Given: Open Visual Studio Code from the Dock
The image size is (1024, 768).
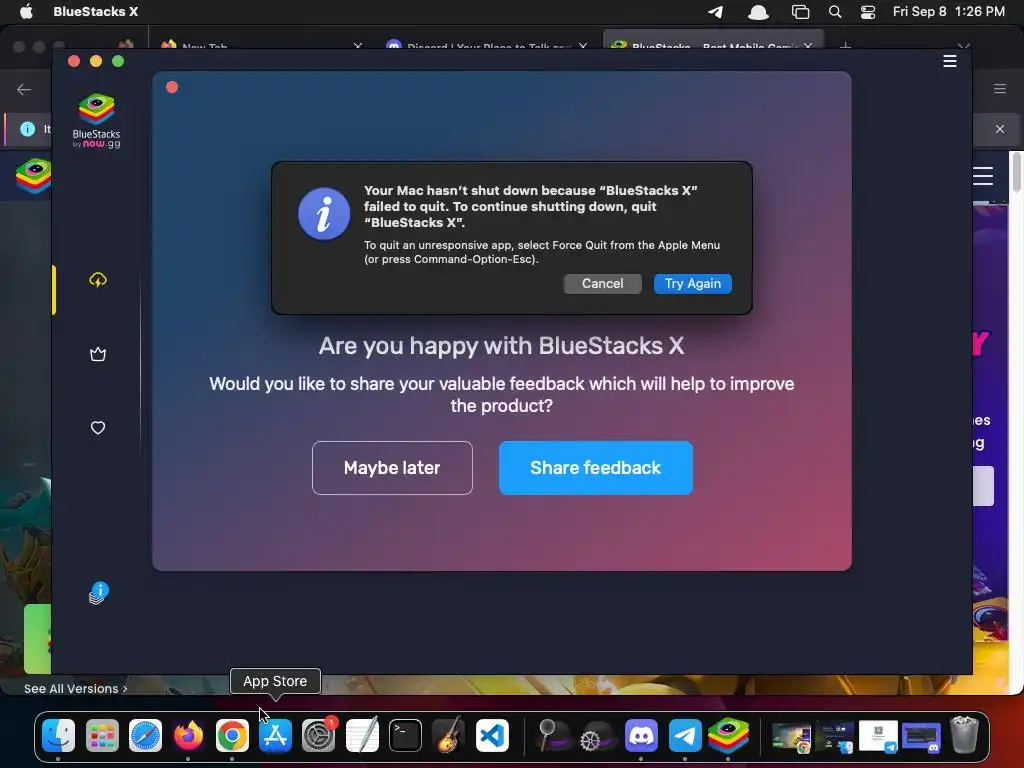Looking at the screenshot, I should 492,736.
